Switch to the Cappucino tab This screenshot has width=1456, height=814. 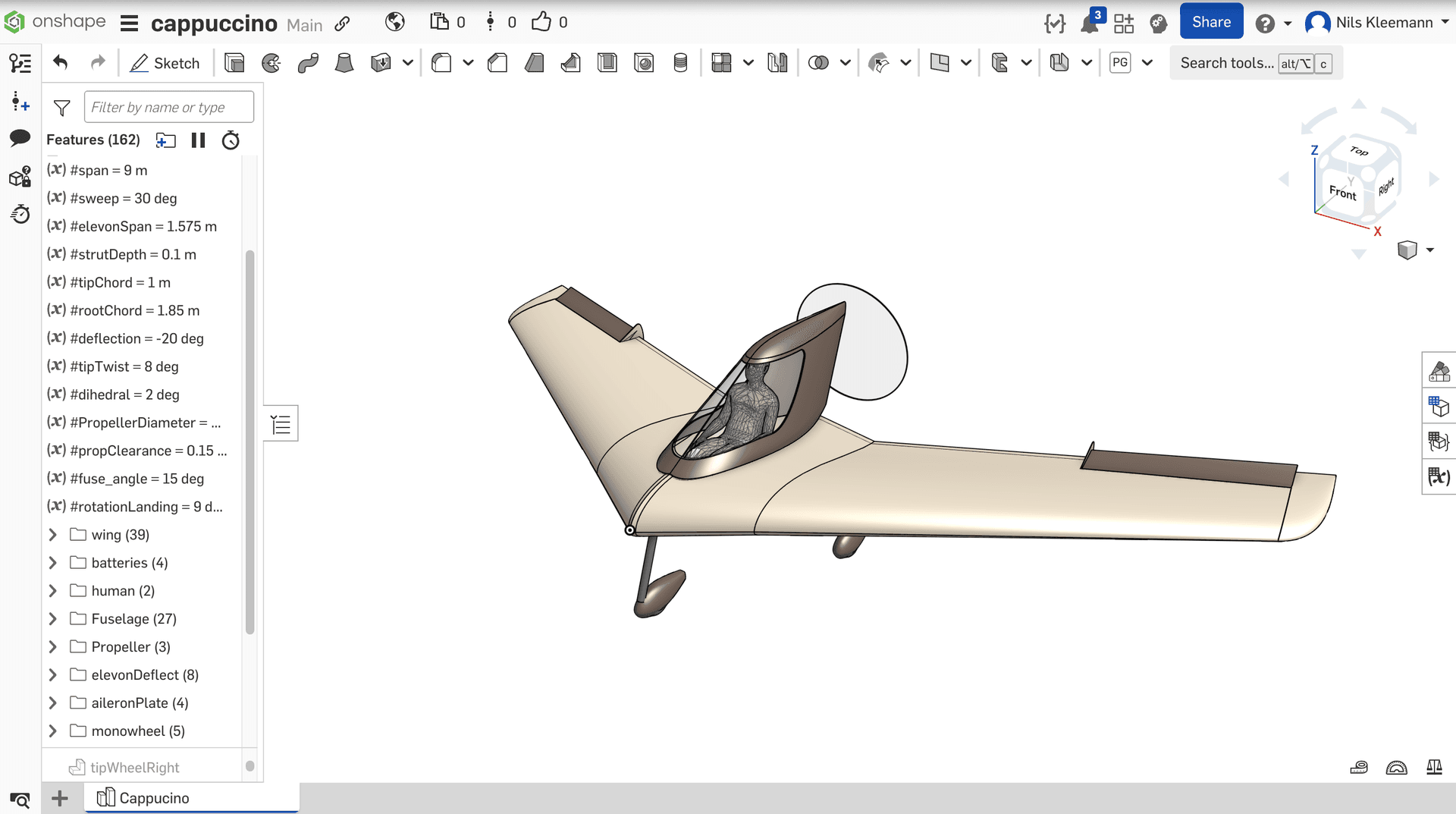click(154, 798)
